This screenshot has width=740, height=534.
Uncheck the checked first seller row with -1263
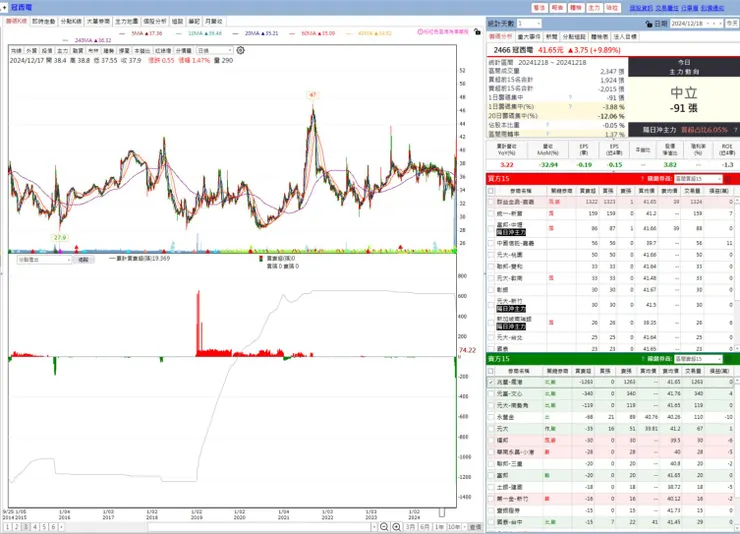tap(491, 382)
